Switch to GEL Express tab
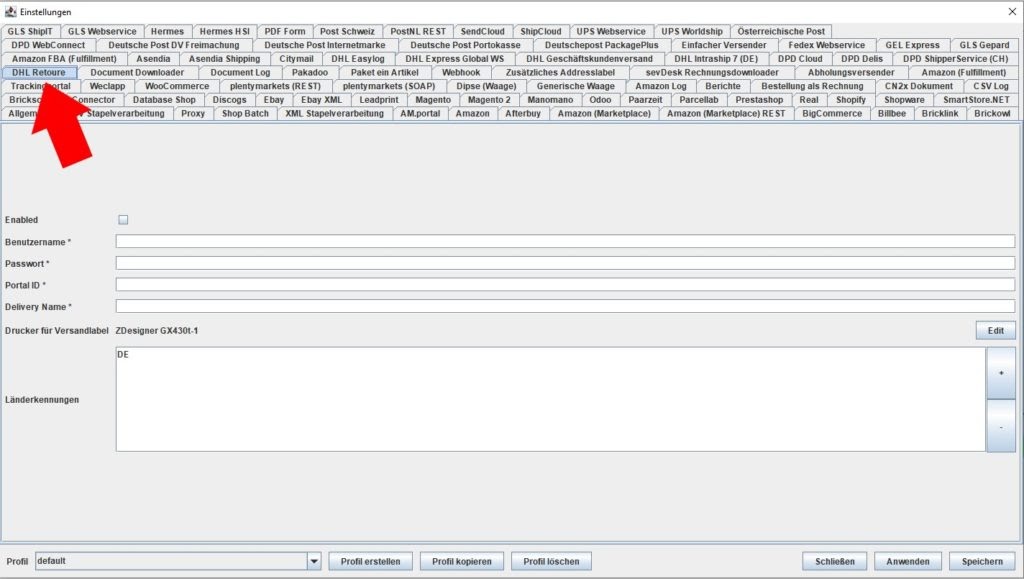 click(x=912, y=45)
